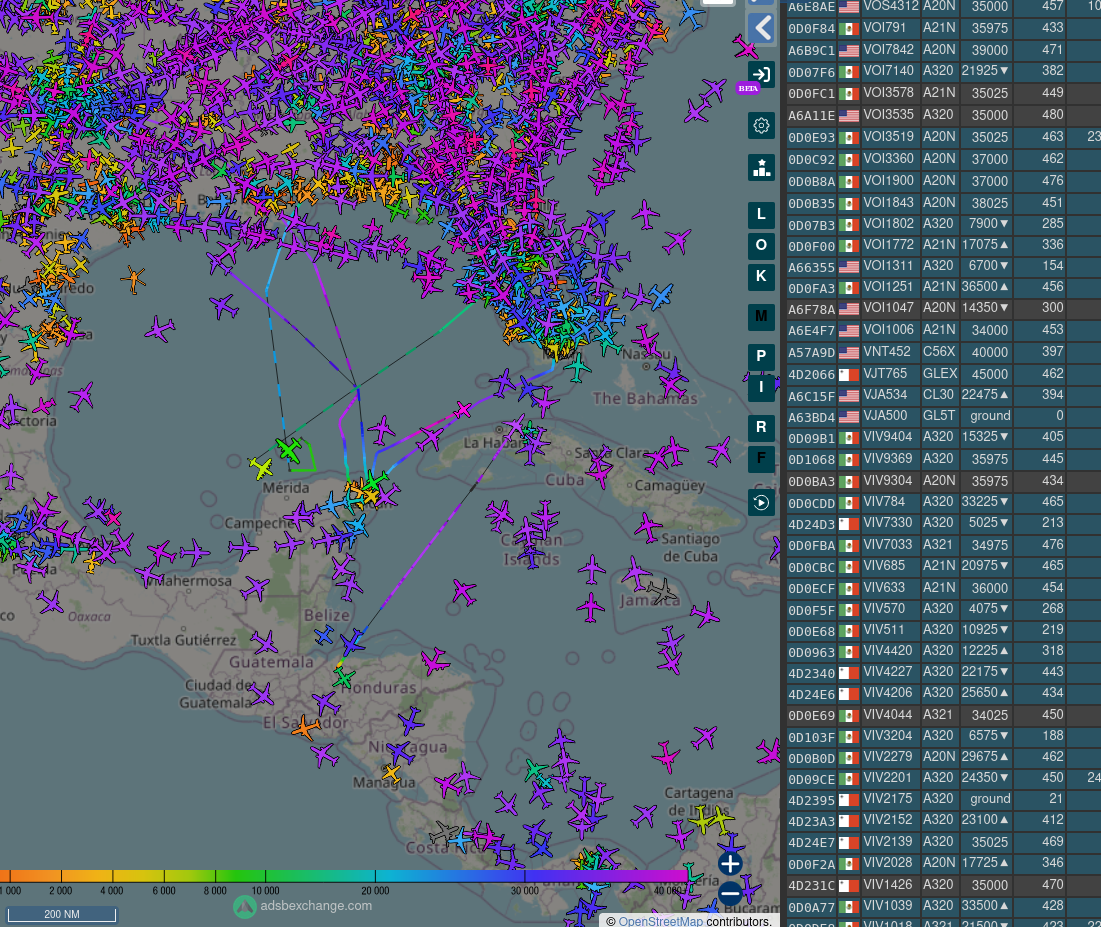Select the teal aircraft near Nassau
Image resolution: width=1101 pixels, height=927 pixels.
[577, 367]
